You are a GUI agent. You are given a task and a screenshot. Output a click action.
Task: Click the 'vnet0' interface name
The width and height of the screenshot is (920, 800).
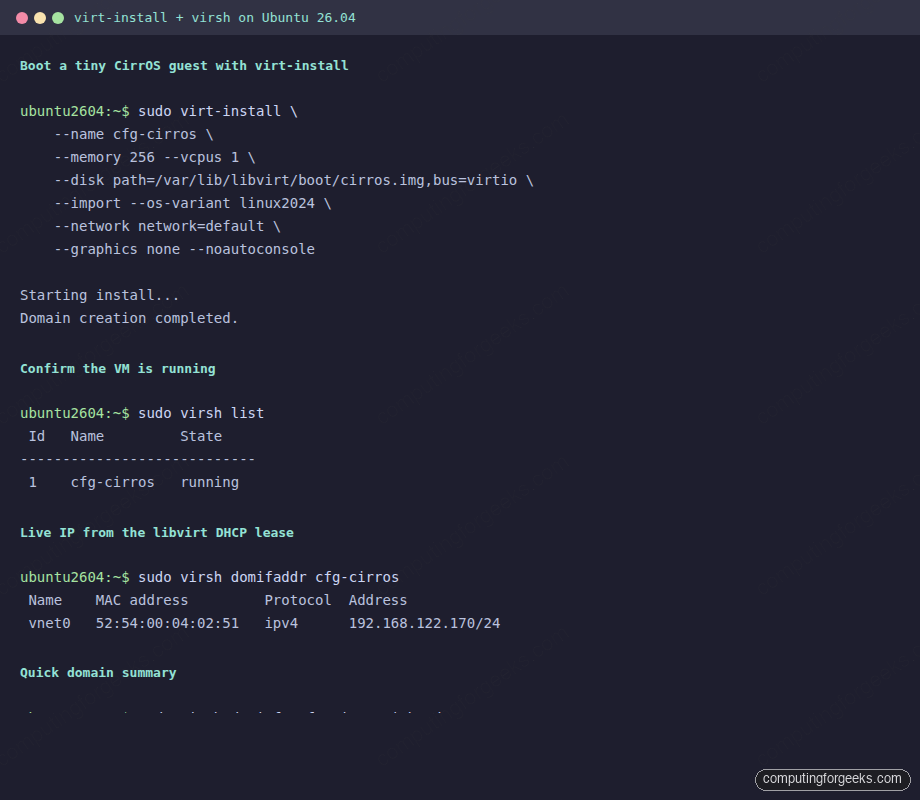pyautogui.click(x=50, y=623)
